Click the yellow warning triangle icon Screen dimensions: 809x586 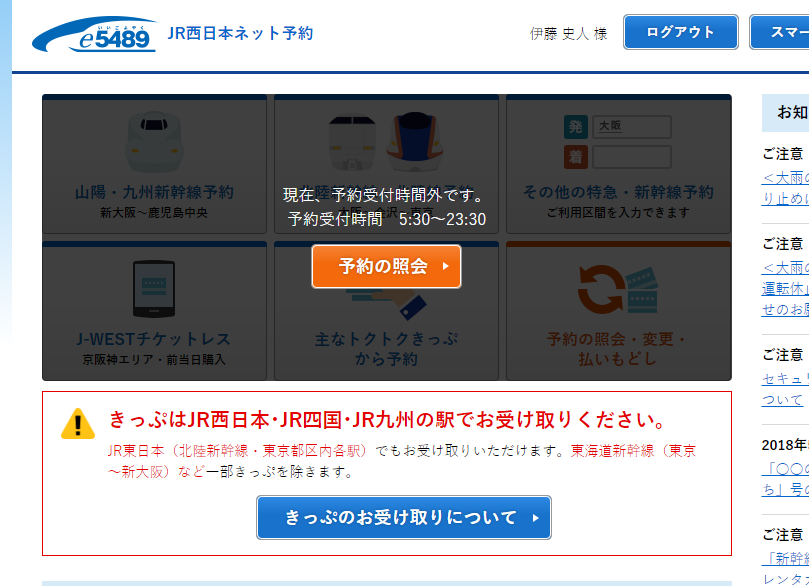78,424
